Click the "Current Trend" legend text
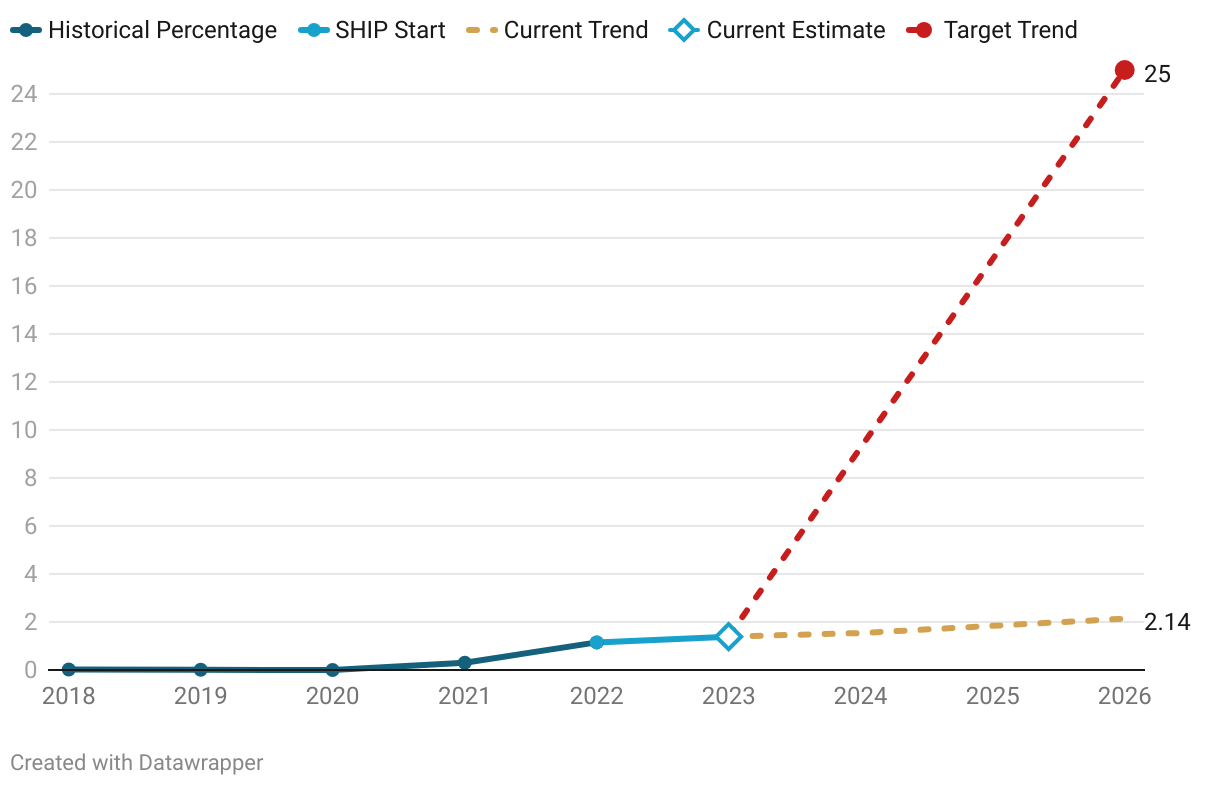 tap(576, 30)
